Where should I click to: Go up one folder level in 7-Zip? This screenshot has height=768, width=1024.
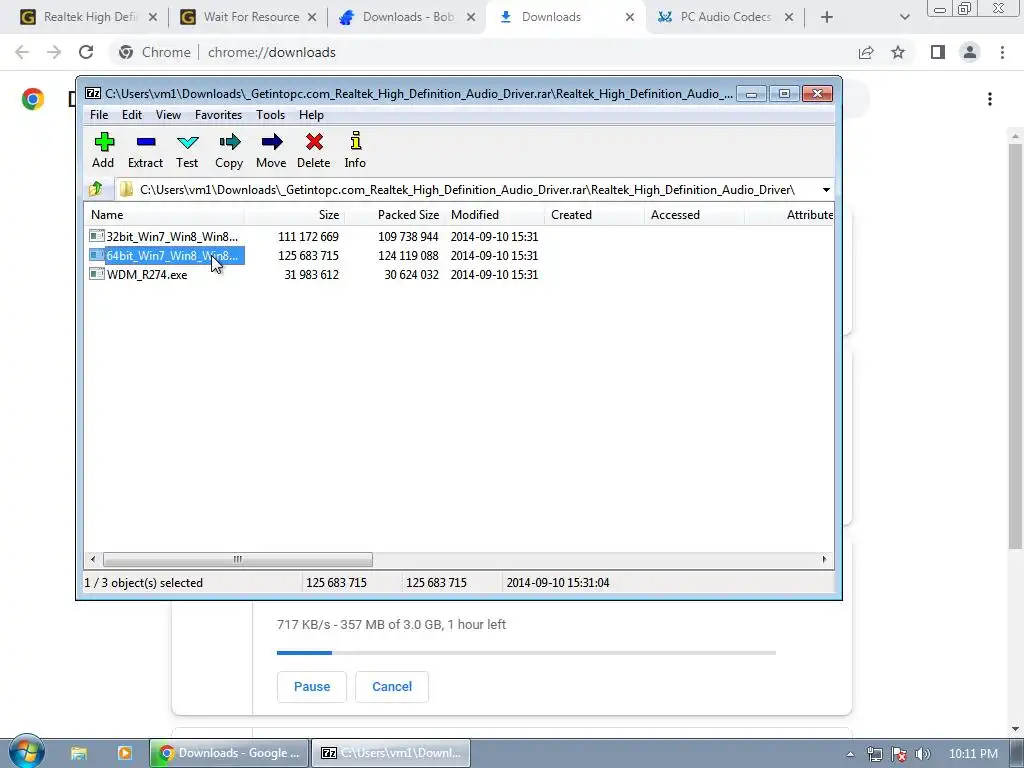click(96, 189)
